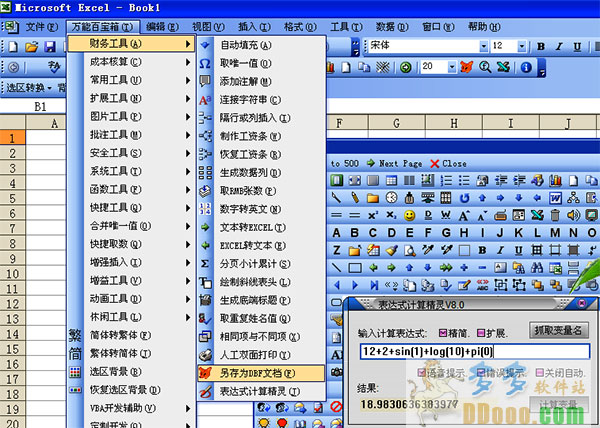This screenshot has height=428, width=600.
Task: Select column header A in the worksheet
Action: click(x=46, y=123)
